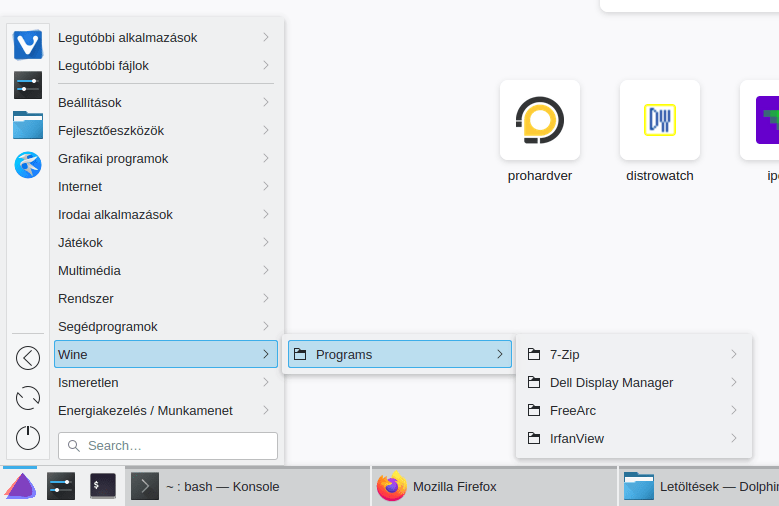Screen dimensions: 779x506
Task: Open Multimédia category
Action: click(x=165, y=270)
